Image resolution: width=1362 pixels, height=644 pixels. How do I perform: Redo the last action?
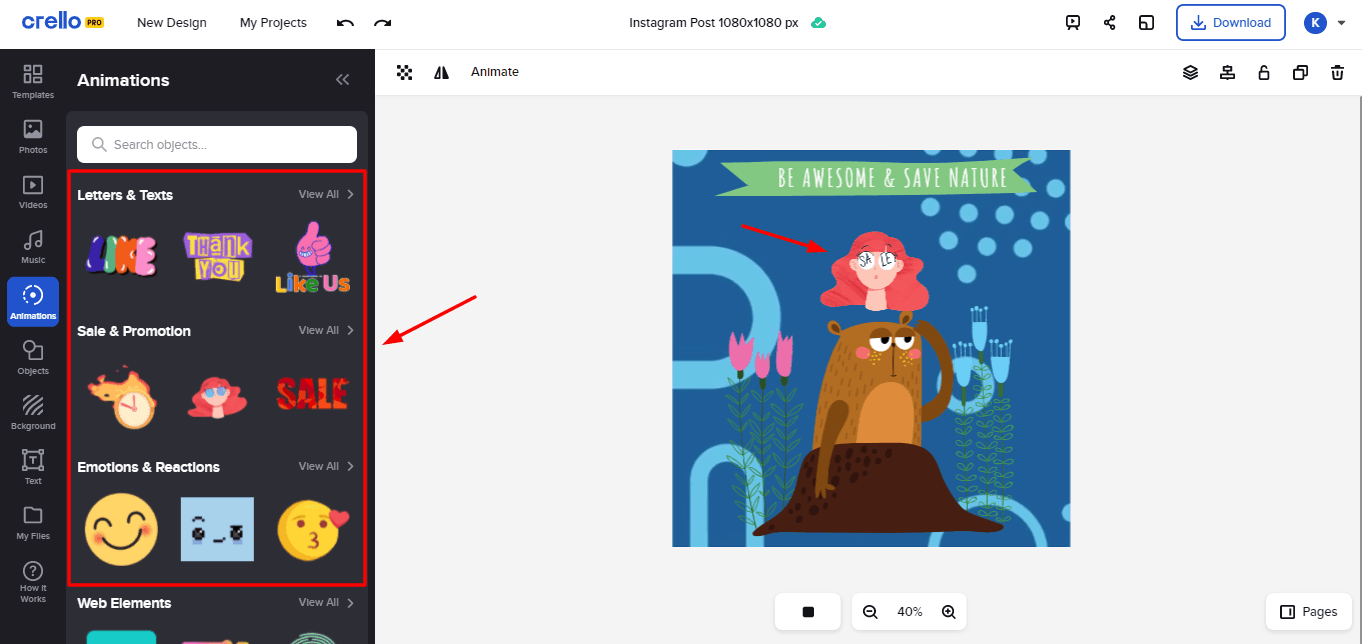(382, 22)
